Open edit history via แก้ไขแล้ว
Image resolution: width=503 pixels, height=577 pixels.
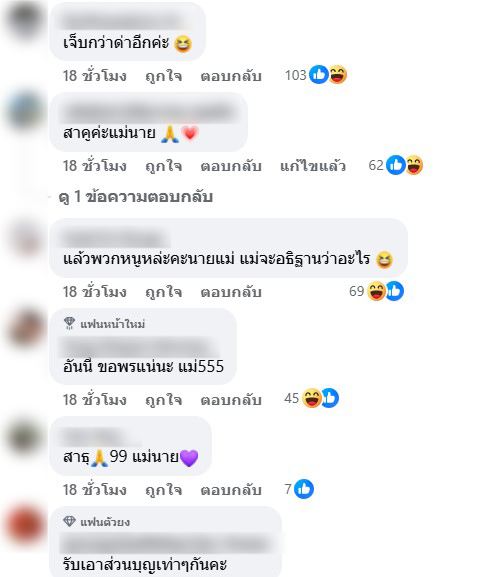(x=313, y=166)
